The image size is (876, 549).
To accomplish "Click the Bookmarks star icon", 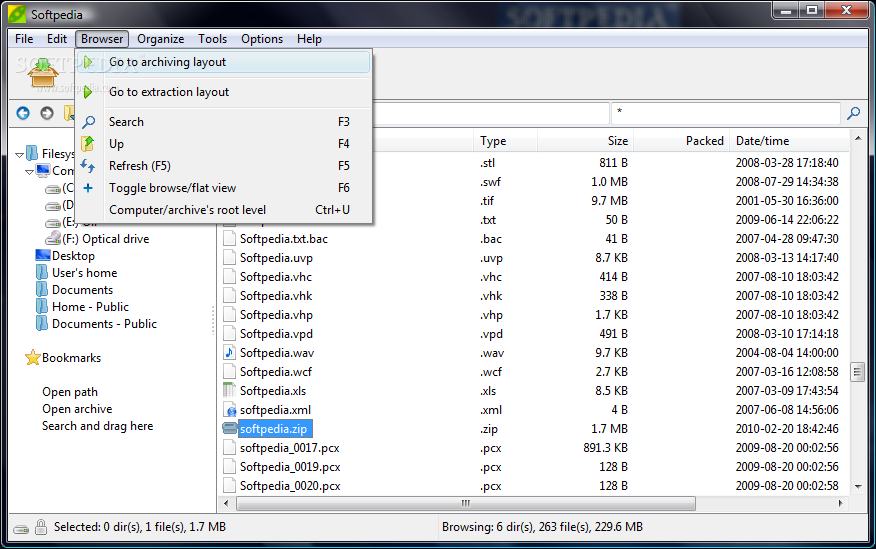I will pyautogui.click(x=33, y=357).
